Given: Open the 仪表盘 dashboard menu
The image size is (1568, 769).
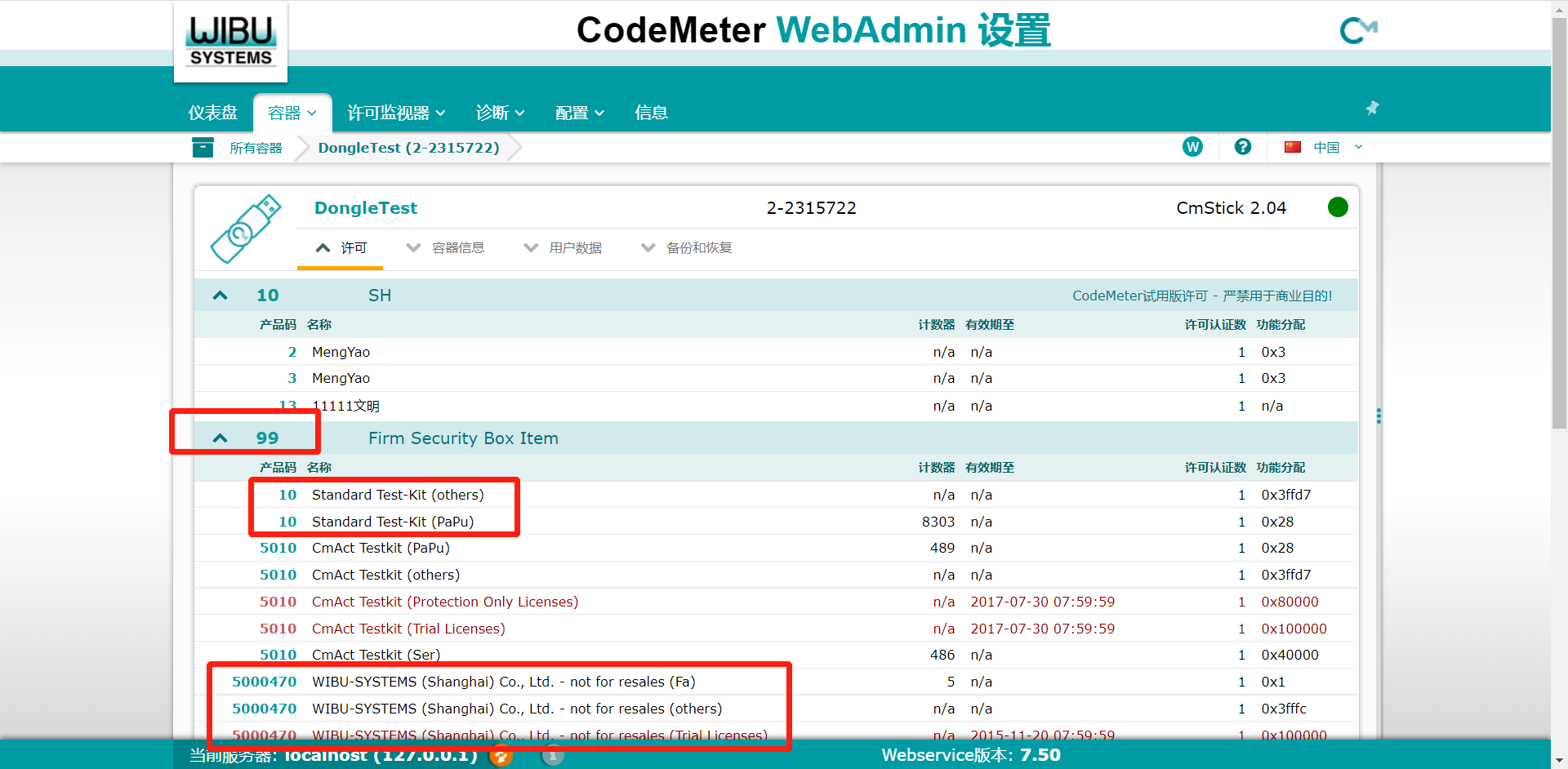Looking at the screenshot, I should pyautogui.click(x=213, y=113).
